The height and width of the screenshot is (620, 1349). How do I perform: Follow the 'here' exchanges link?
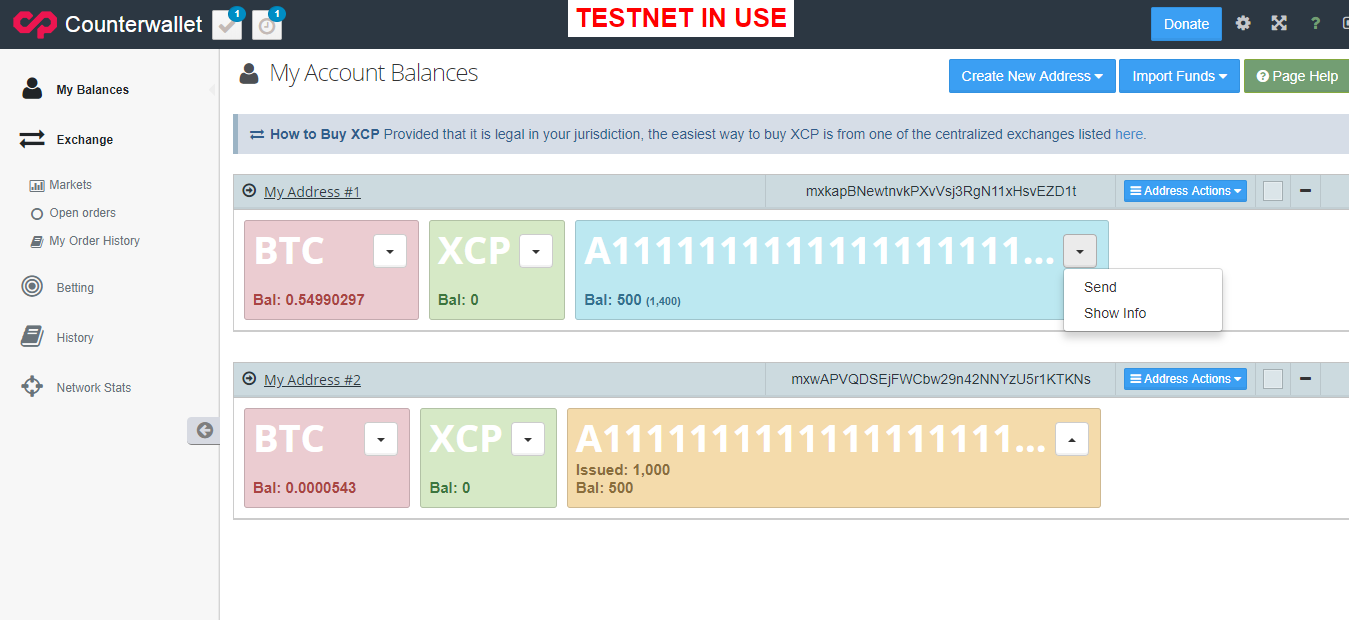coord(1129,134)
